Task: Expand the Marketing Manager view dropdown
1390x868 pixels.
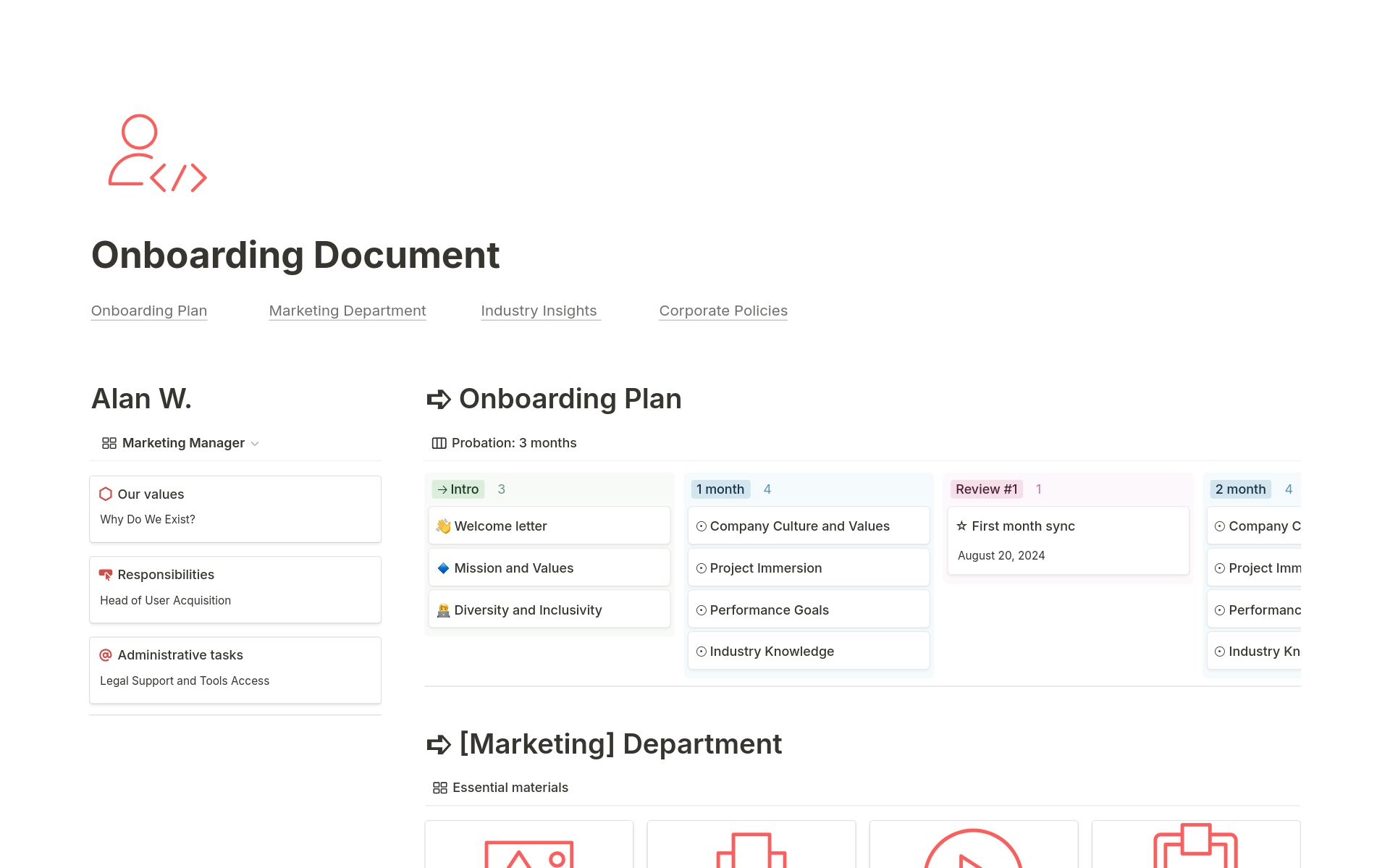Action: (255, 444)
